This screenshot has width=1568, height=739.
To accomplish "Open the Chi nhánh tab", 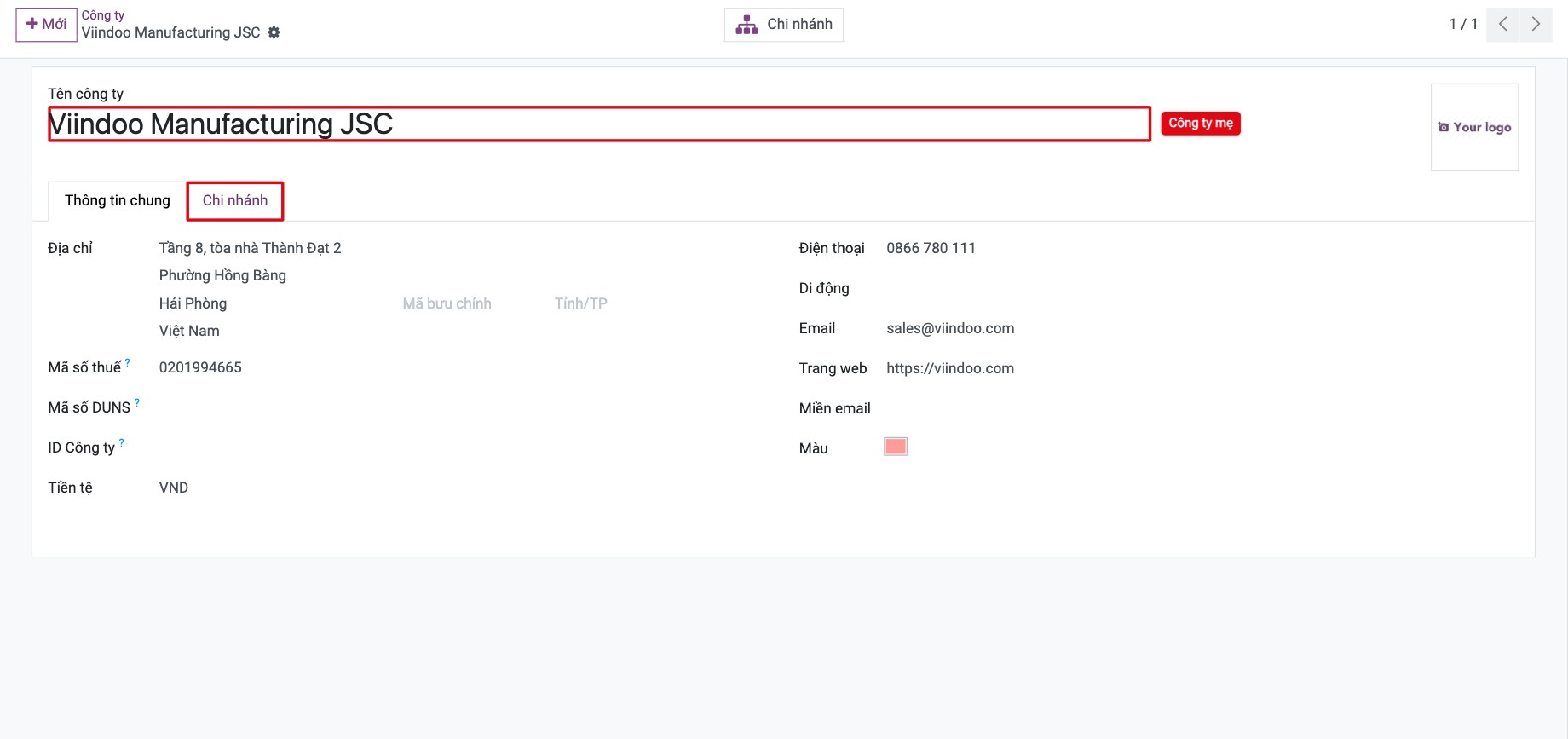I will pyautogui.click(x=235, y=201).
